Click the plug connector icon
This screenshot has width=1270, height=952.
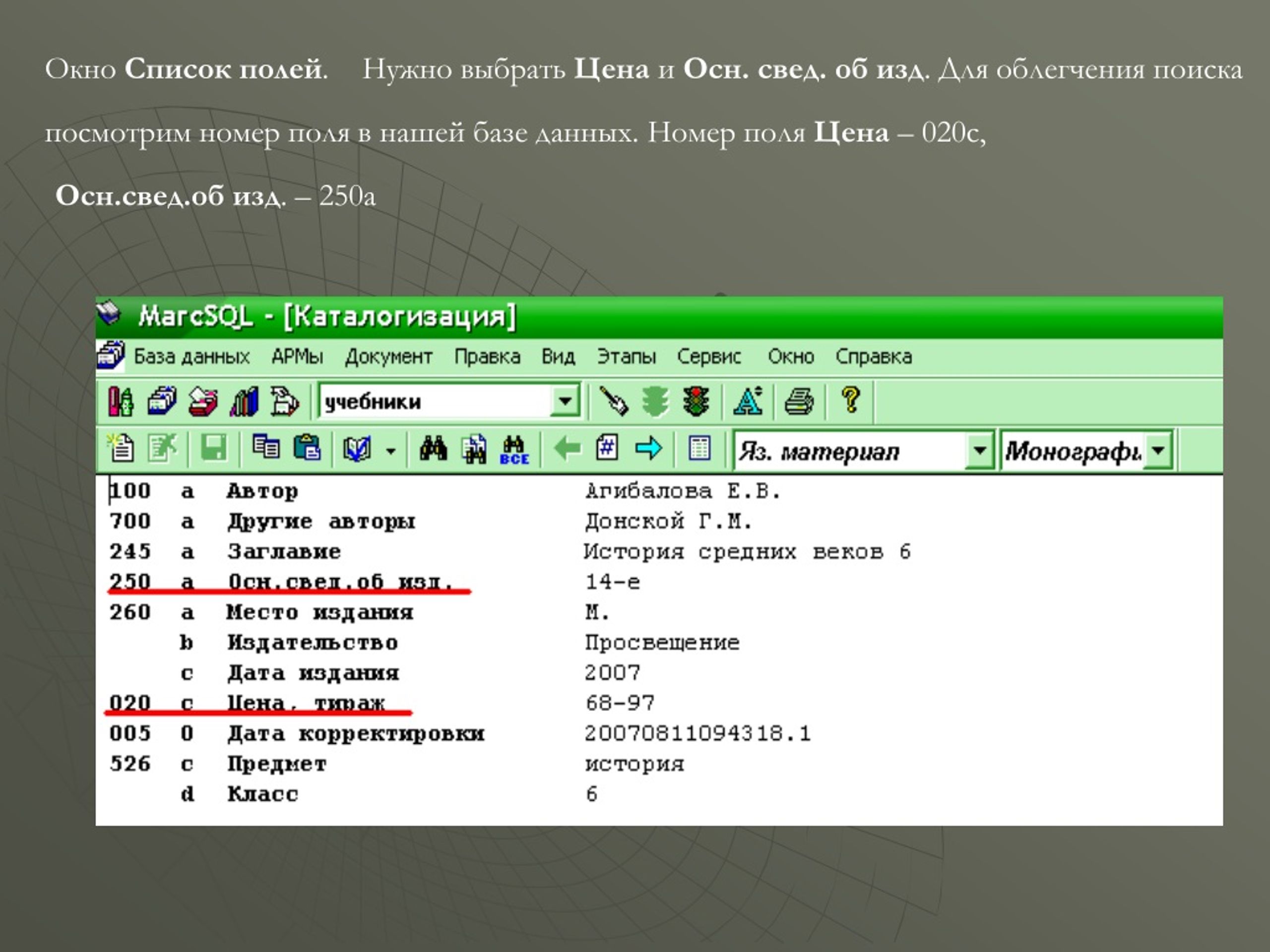[613, 401]
